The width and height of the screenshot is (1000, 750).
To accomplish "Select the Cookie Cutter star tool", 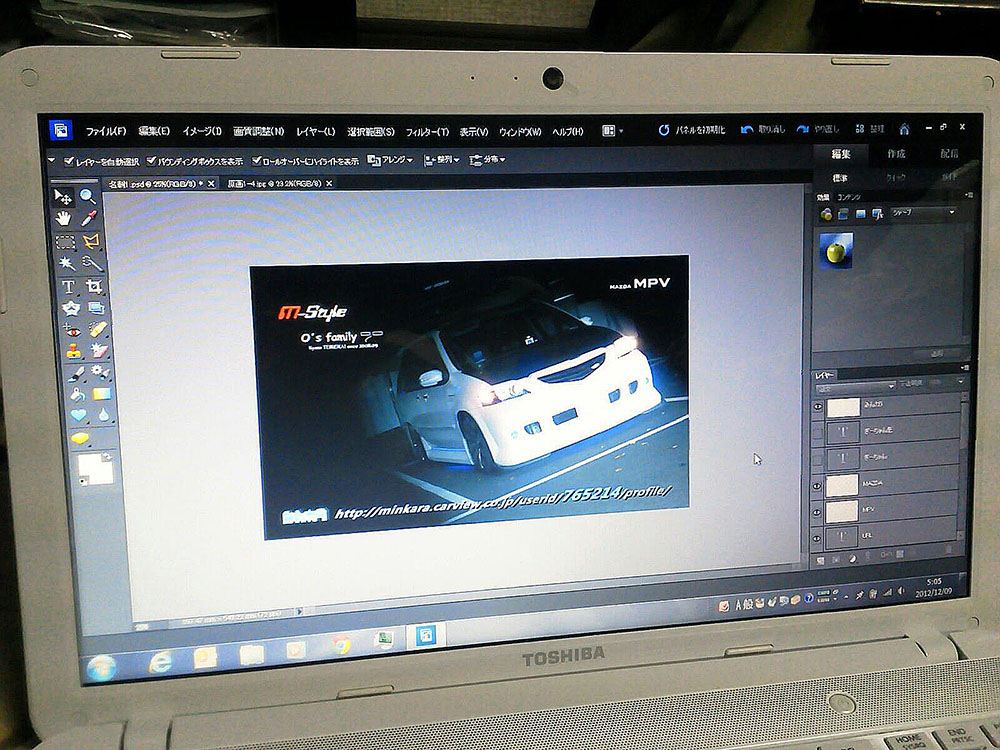I will point(70,309).
